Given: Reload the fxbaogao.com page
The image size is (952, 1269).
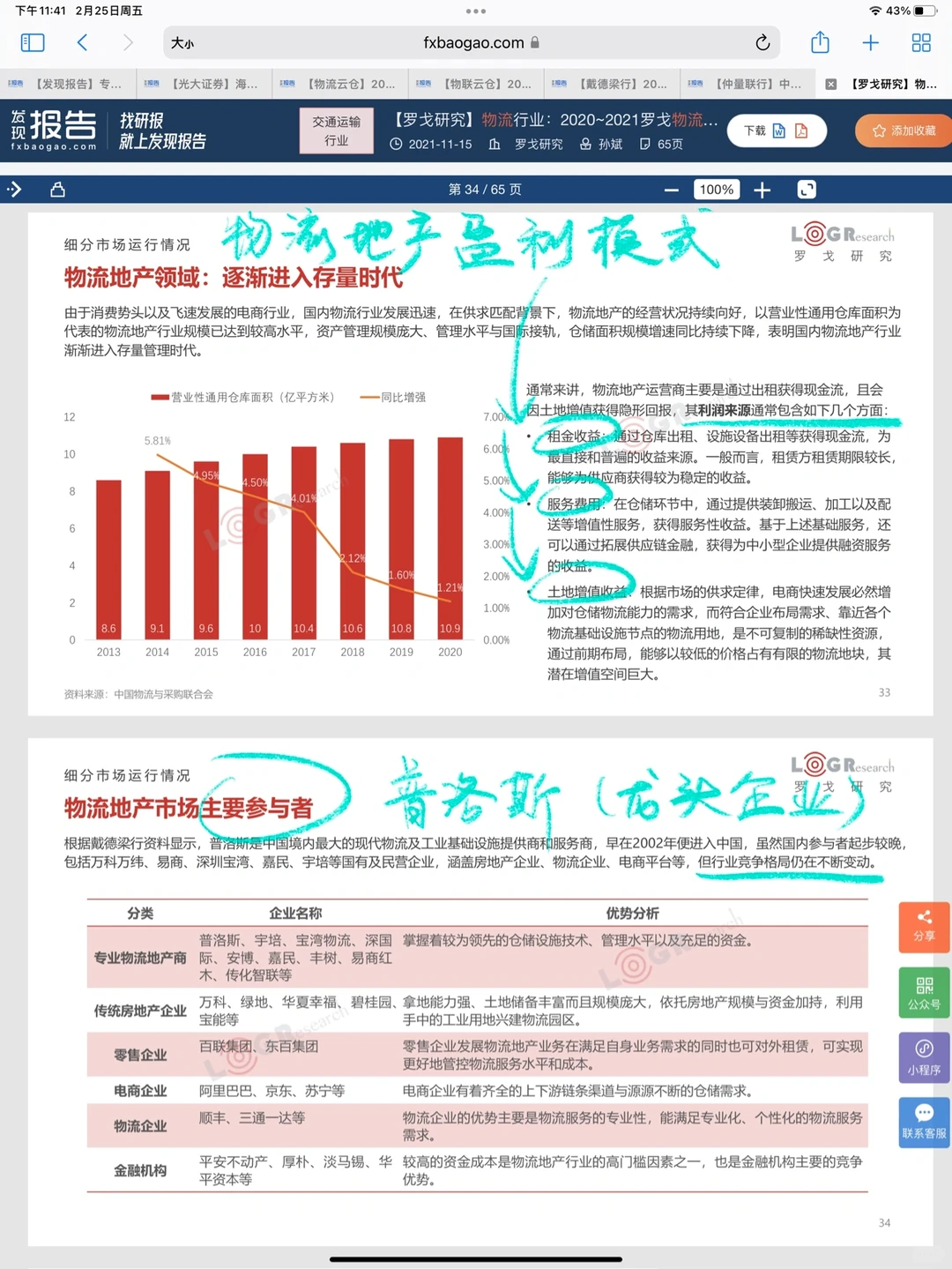Looking at the screenshot, I should pyautogui.click(x=762, y=42).
